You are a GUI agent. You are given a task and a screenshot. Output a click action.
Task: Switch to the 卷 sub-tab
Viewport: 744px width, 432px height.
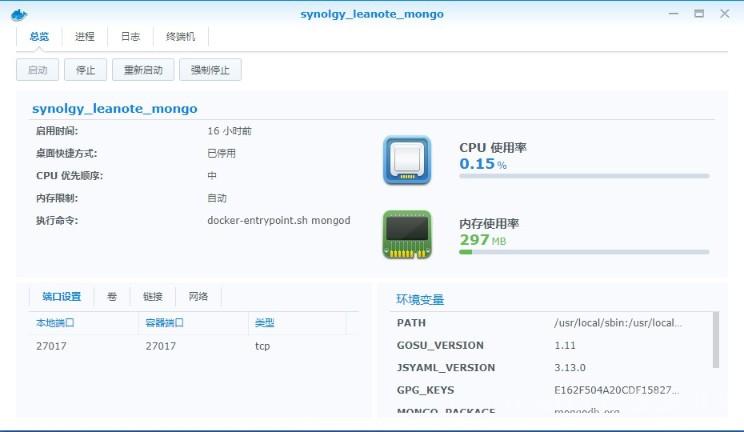click(x=112, y=297)
